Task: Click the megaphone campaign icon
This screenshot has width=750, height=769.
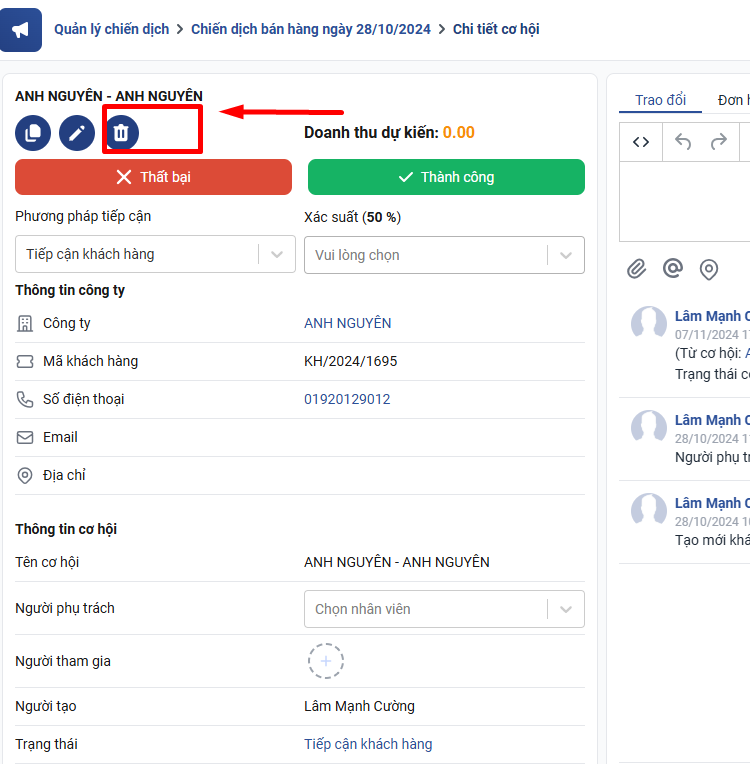Action: 21,30
